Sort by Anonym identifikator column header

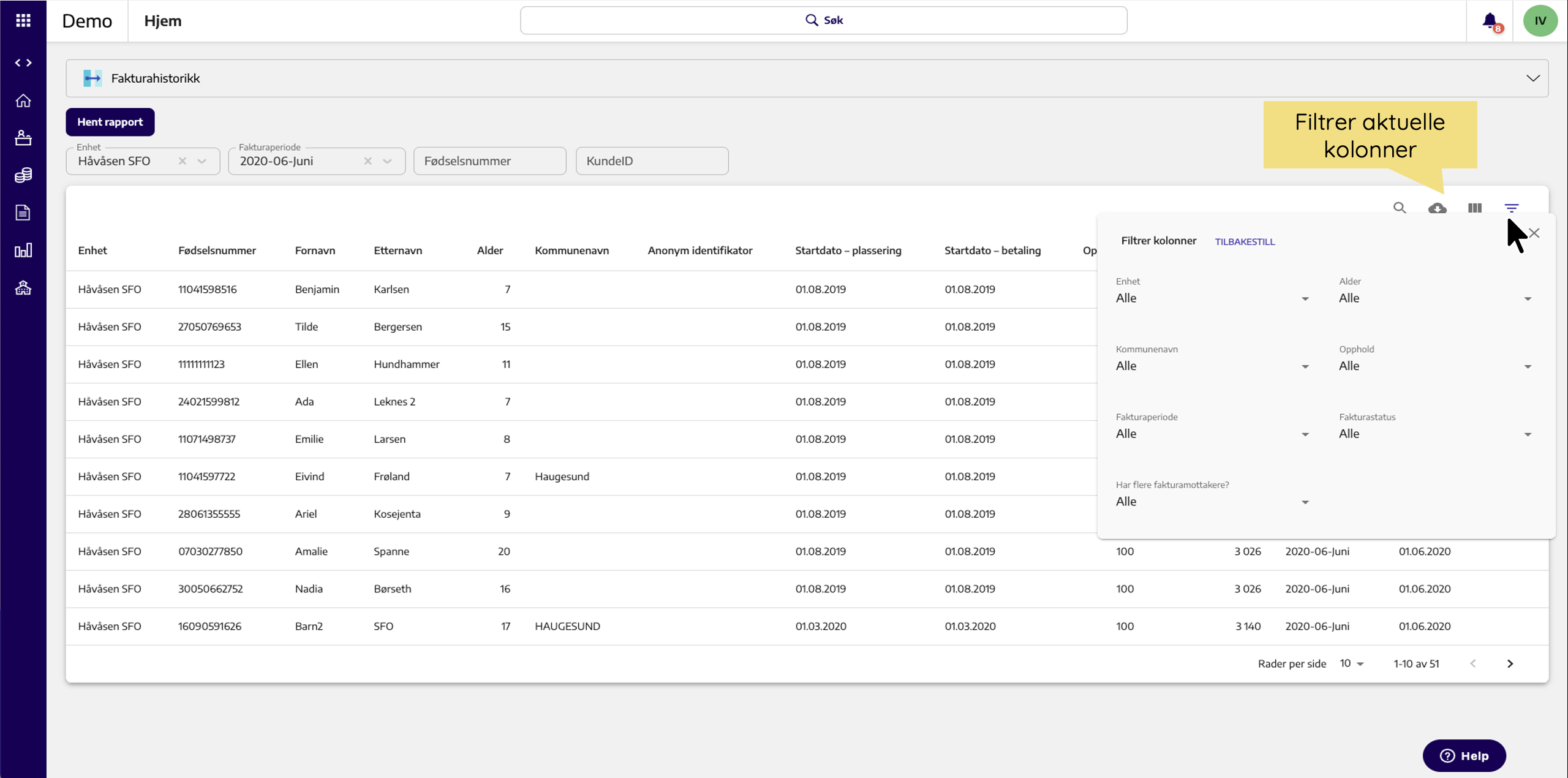tap(700, 251)
